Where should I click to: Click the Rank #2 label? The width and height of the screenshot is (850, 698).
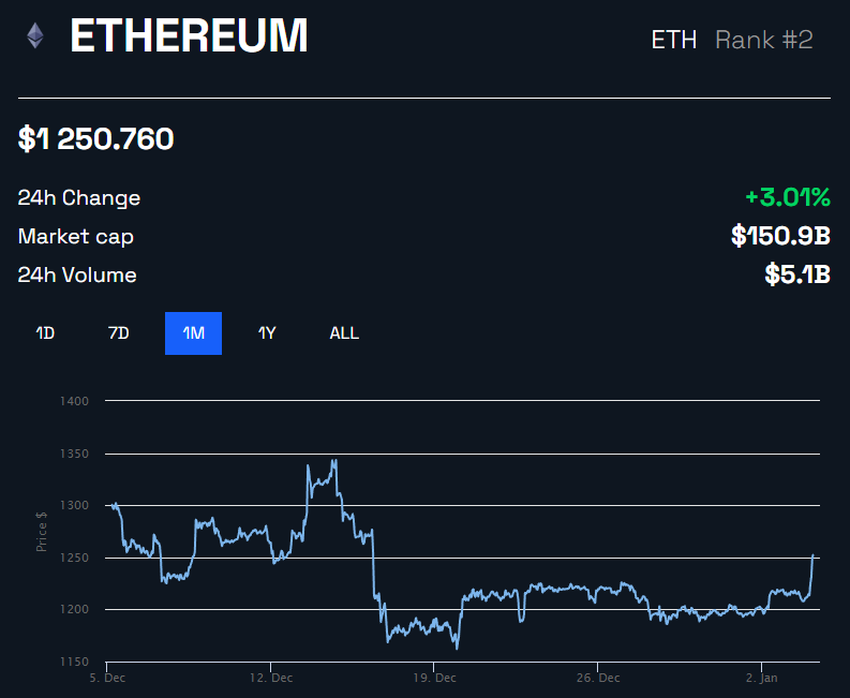pos(764,40)
